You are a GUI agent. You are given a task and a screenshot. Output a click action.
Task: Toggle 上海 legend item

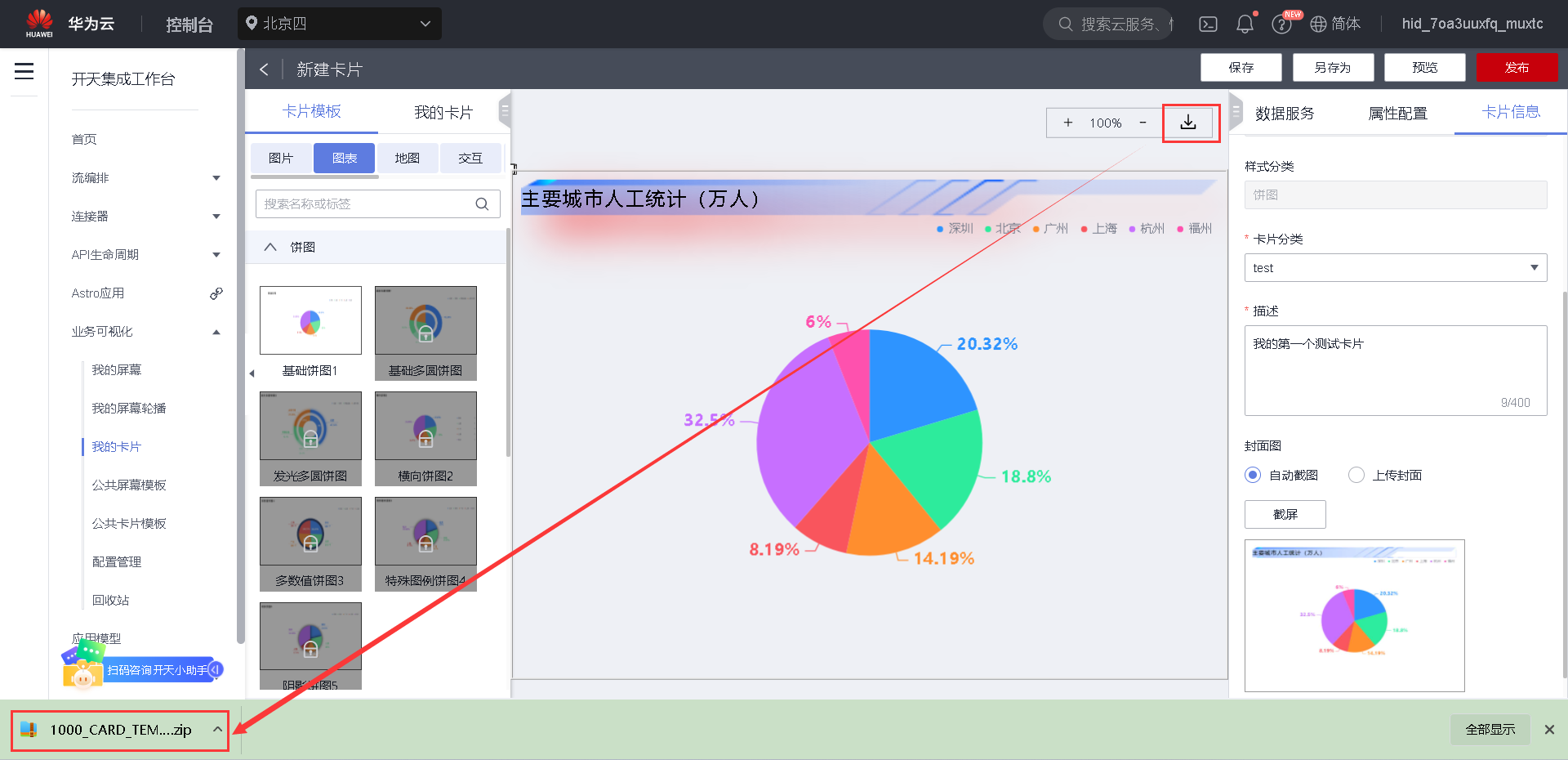point(1098,229)
